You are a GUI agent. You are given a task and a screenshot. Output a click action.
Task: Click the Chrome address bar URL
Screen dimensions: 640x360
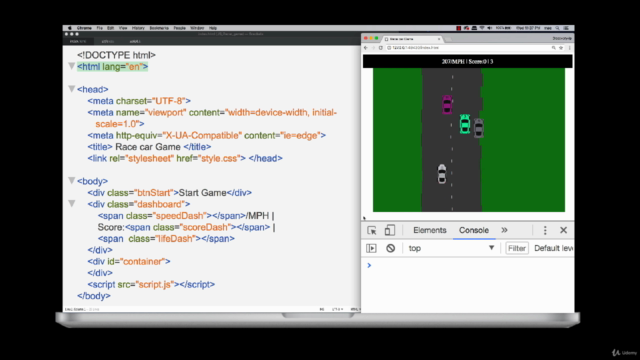pyautogui.click(x=416, y=48)
